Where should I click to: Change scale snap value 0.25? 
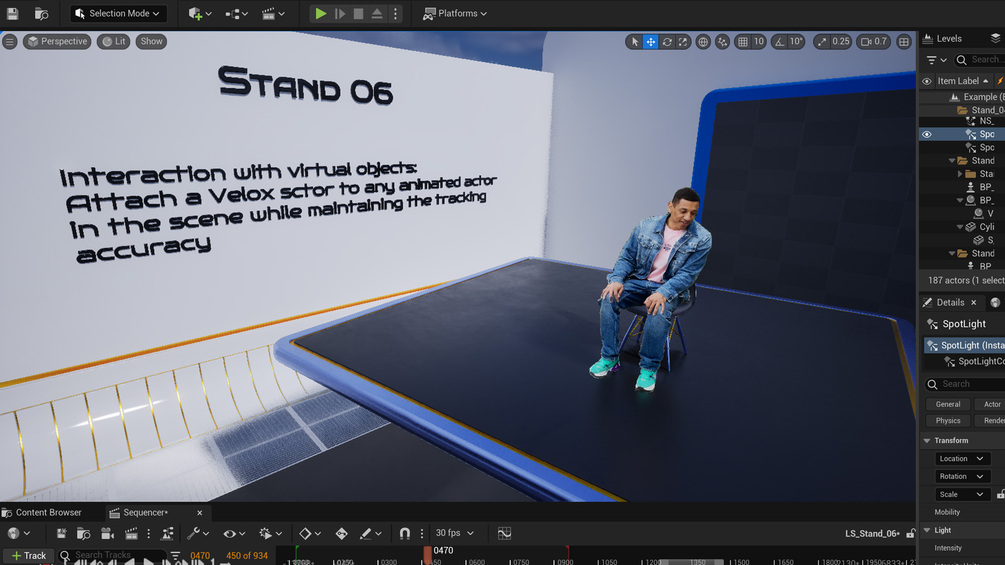(841, 42)
